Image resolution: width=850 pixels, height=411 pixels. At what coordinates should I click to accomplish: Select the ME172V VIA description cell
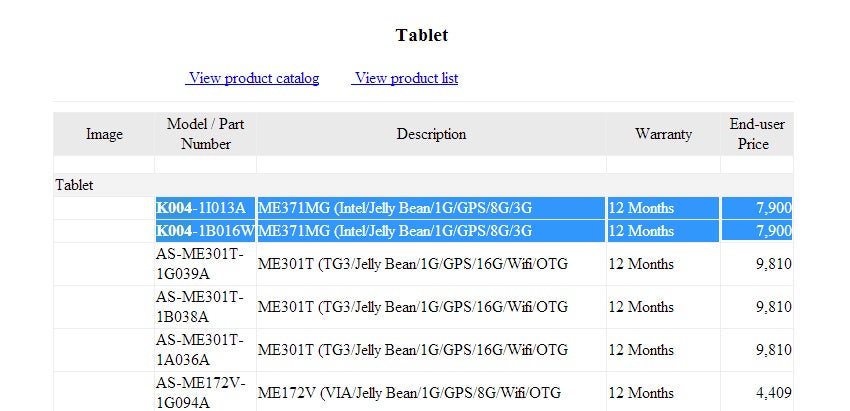[x=409, y=393]
